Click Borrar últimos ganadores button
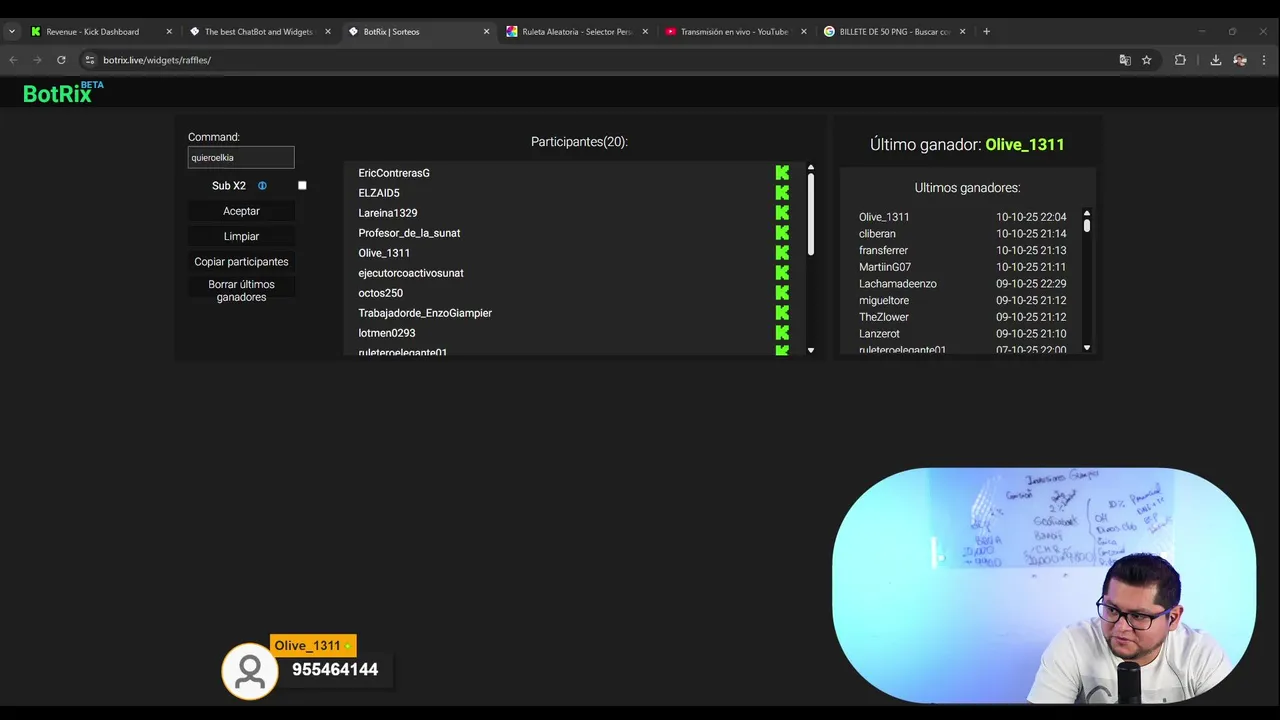 click(x=241, y=291)
